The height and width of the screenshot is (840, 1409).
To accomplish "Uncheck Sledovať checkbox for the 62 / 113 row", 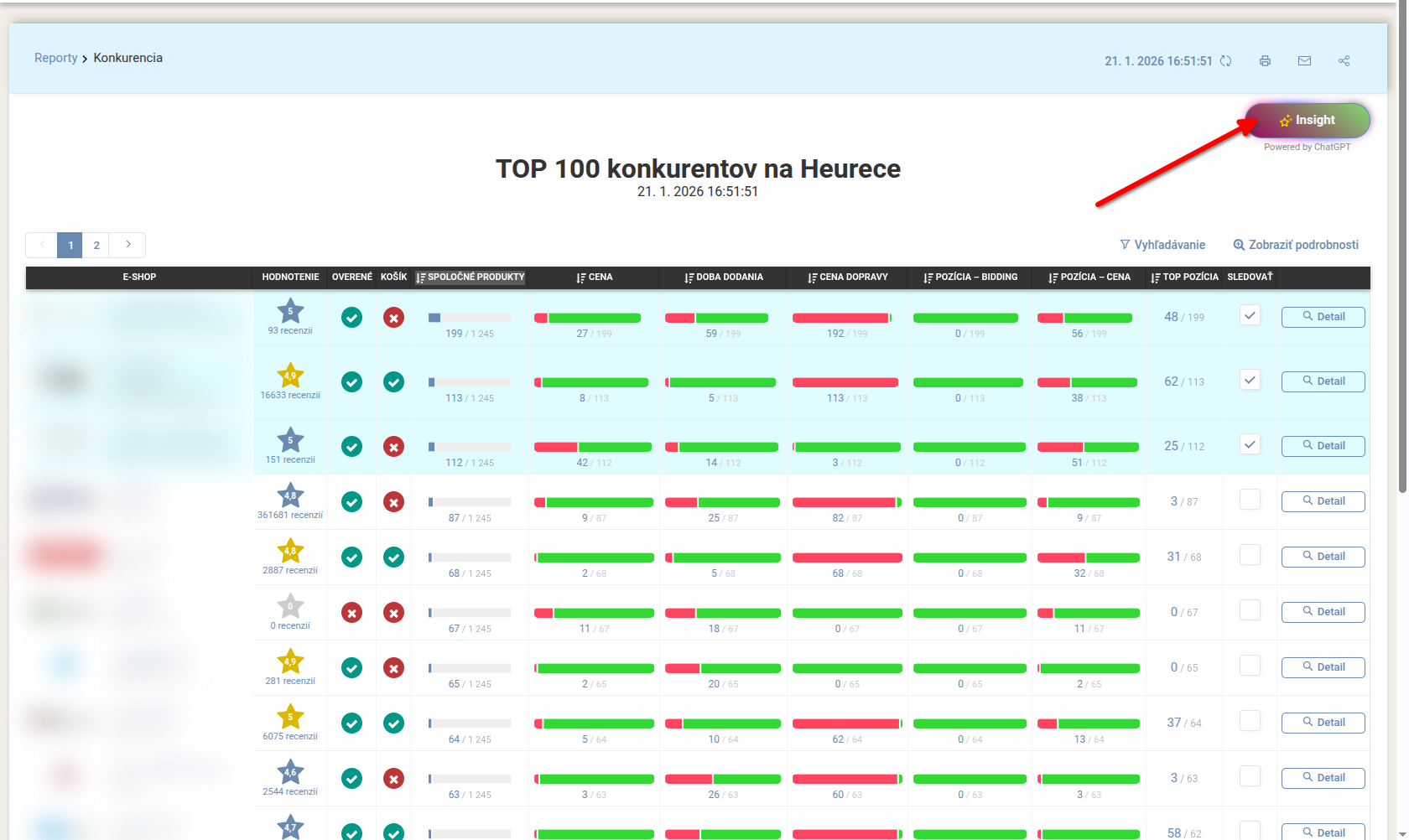I will pyautogui.click(x=1250, y=380).
